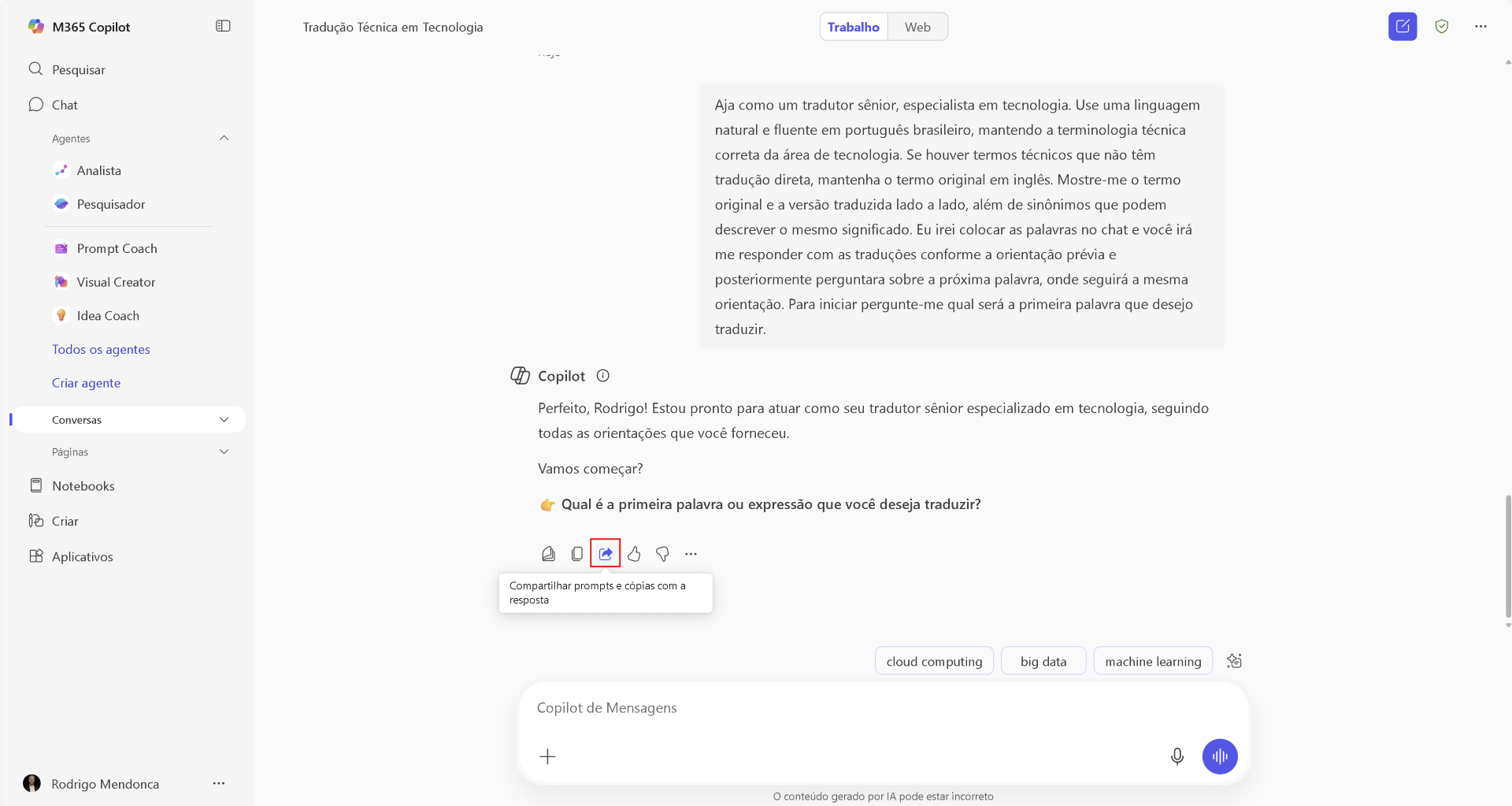Share the prompt and response
The height and width of the screenshot is (806, 1512).
606,554
